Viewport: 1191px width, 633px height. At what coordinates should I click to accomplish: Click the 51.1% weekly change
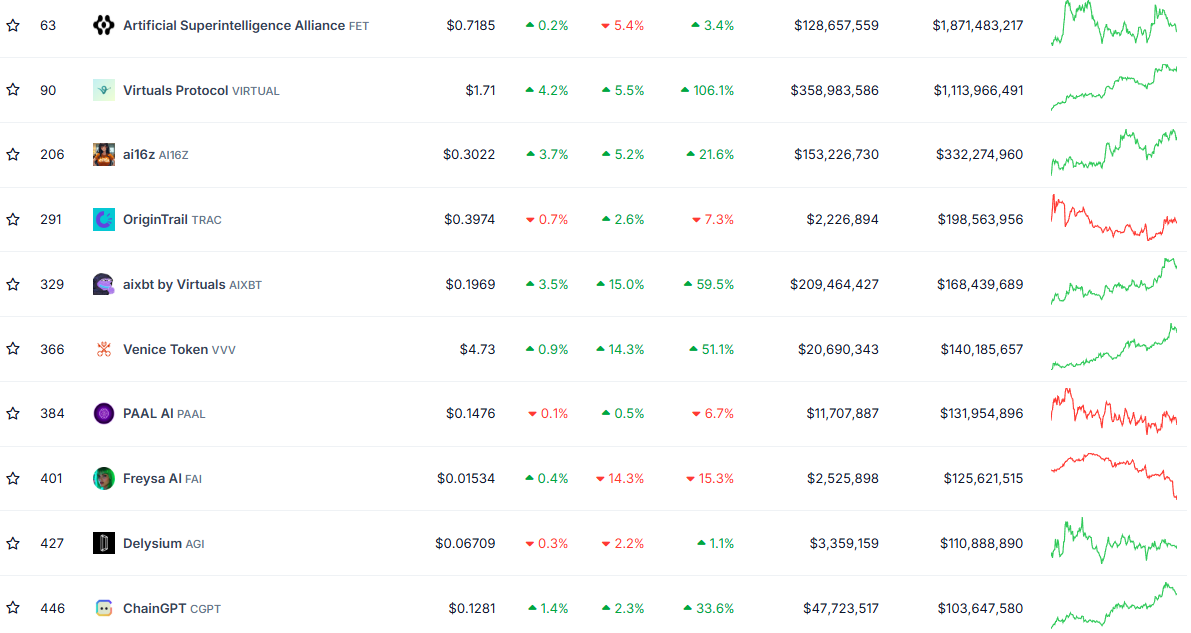712,350
